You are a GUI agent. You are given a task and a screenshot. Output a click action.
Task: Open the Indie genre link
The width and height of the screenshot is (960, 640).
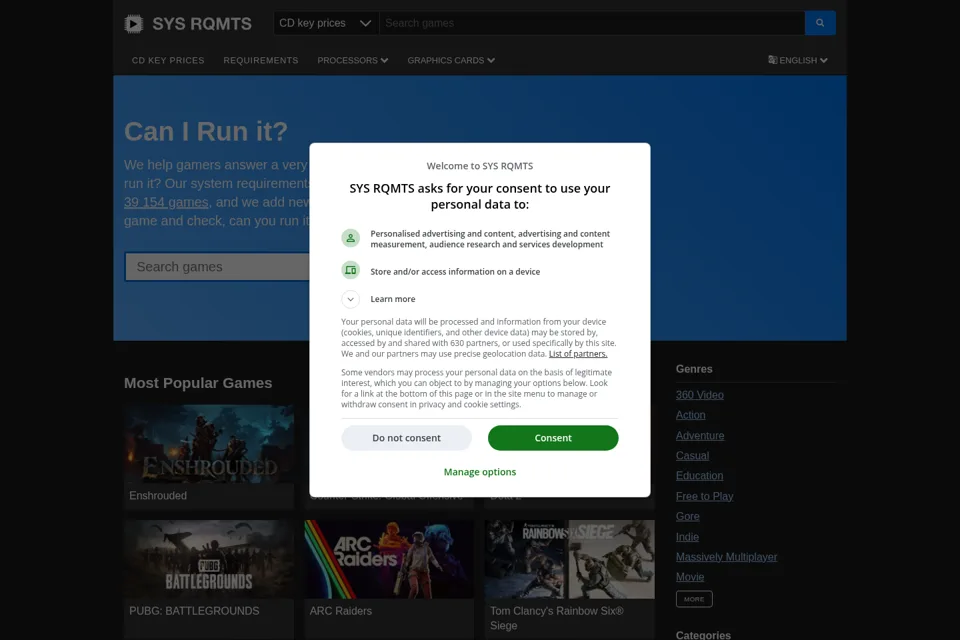tap(687, 536)
